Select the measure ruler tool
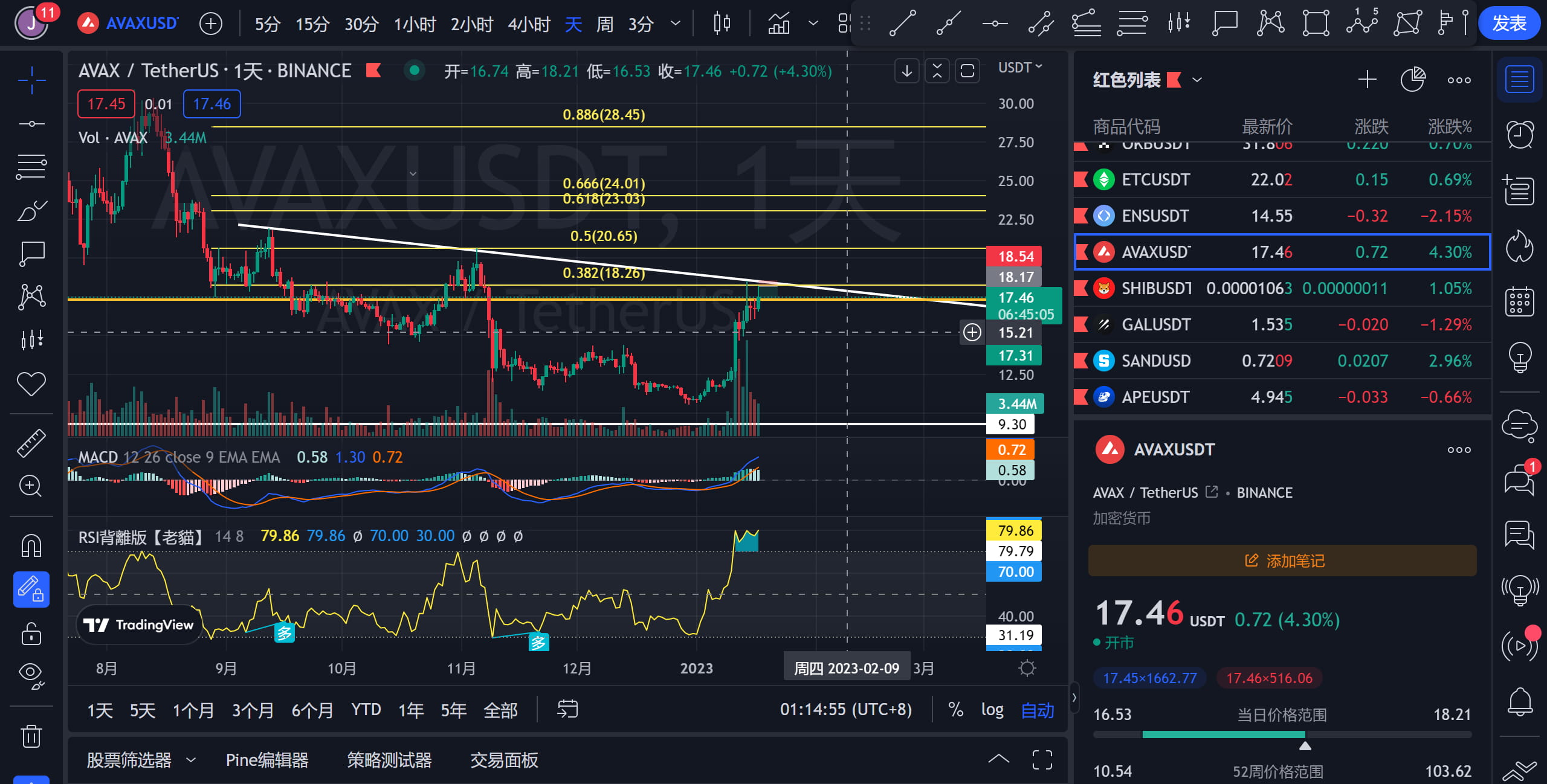The width and height of the screenshot is (1547, 784). click(31, 443)
